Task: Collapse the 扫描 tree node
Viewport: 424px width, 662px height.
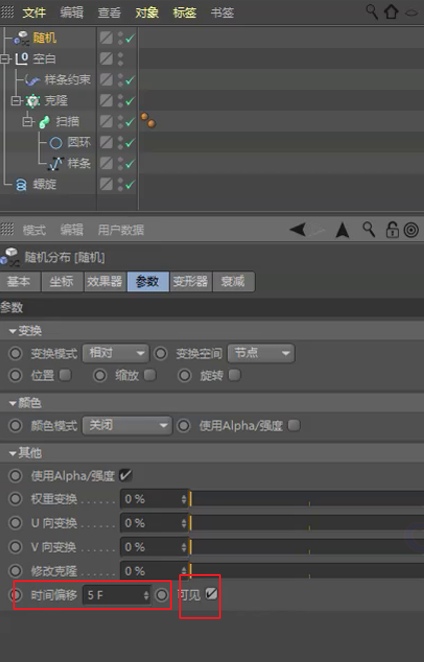Action: click(x=28, y=122)
